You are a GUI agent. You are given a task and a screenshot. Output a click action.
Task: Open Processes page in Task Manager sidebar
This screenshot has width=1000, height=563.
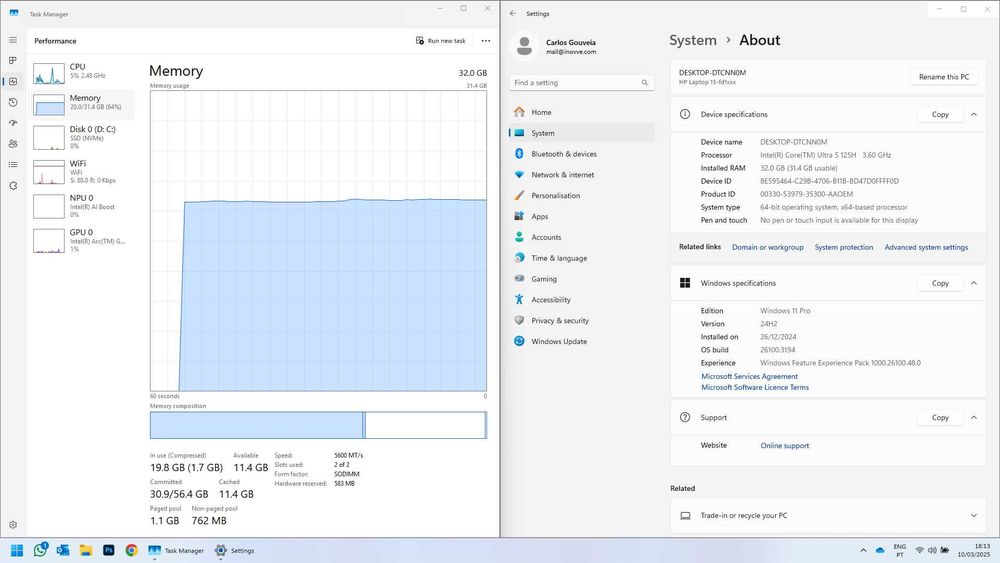click(13, 61)
